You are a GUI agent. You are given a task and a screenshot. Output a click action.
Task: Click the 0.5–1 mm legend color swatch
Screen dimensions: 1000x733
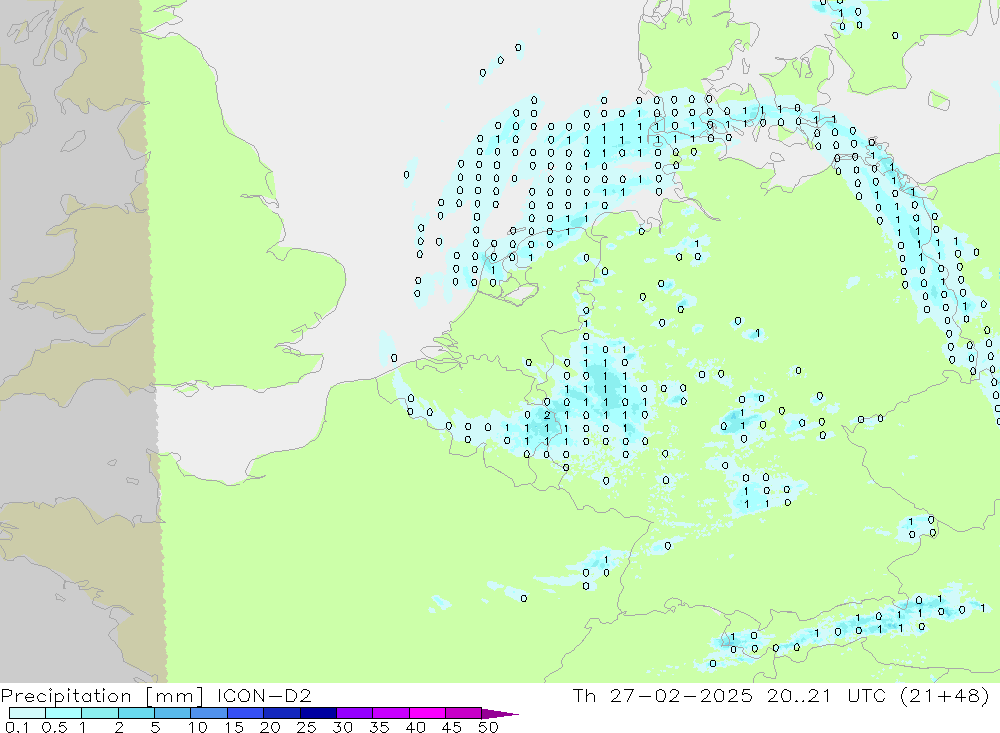pos(64,713)
